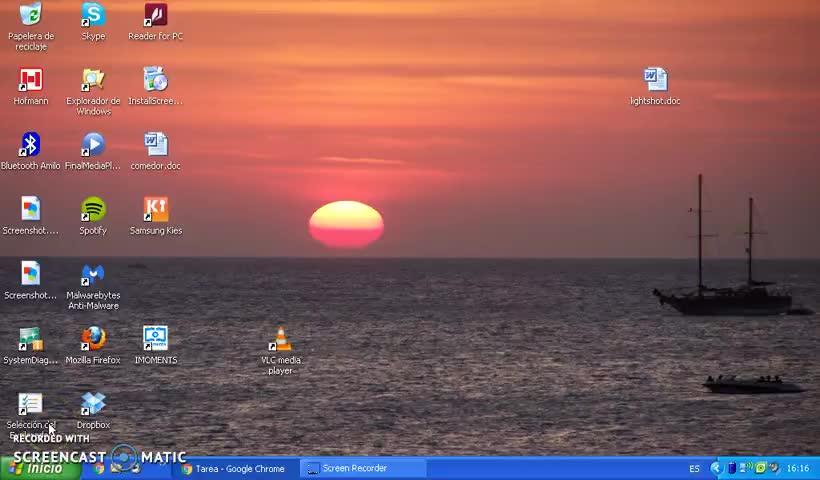Open the ES language bar selector

click(x=694, y=468)
